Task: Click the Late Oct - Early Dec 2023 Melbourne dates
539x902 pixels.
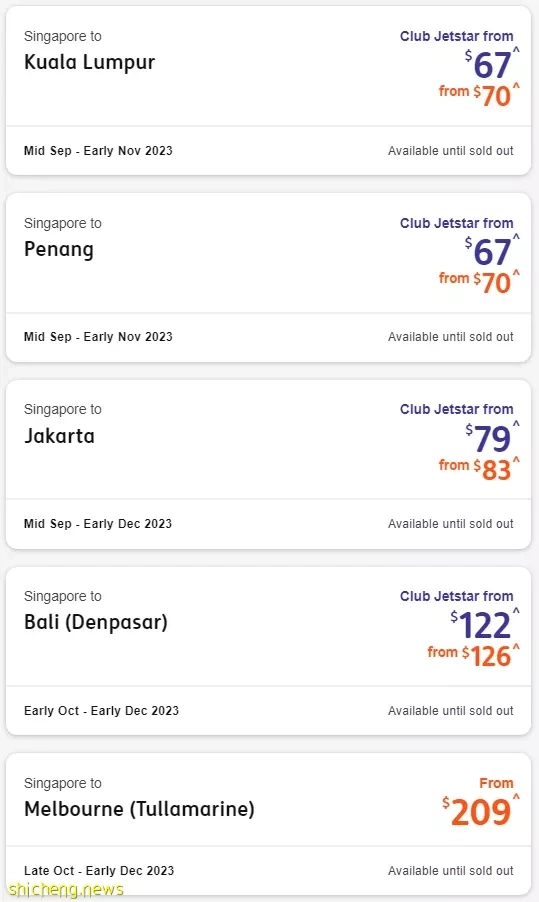Action: pos(99,871)
